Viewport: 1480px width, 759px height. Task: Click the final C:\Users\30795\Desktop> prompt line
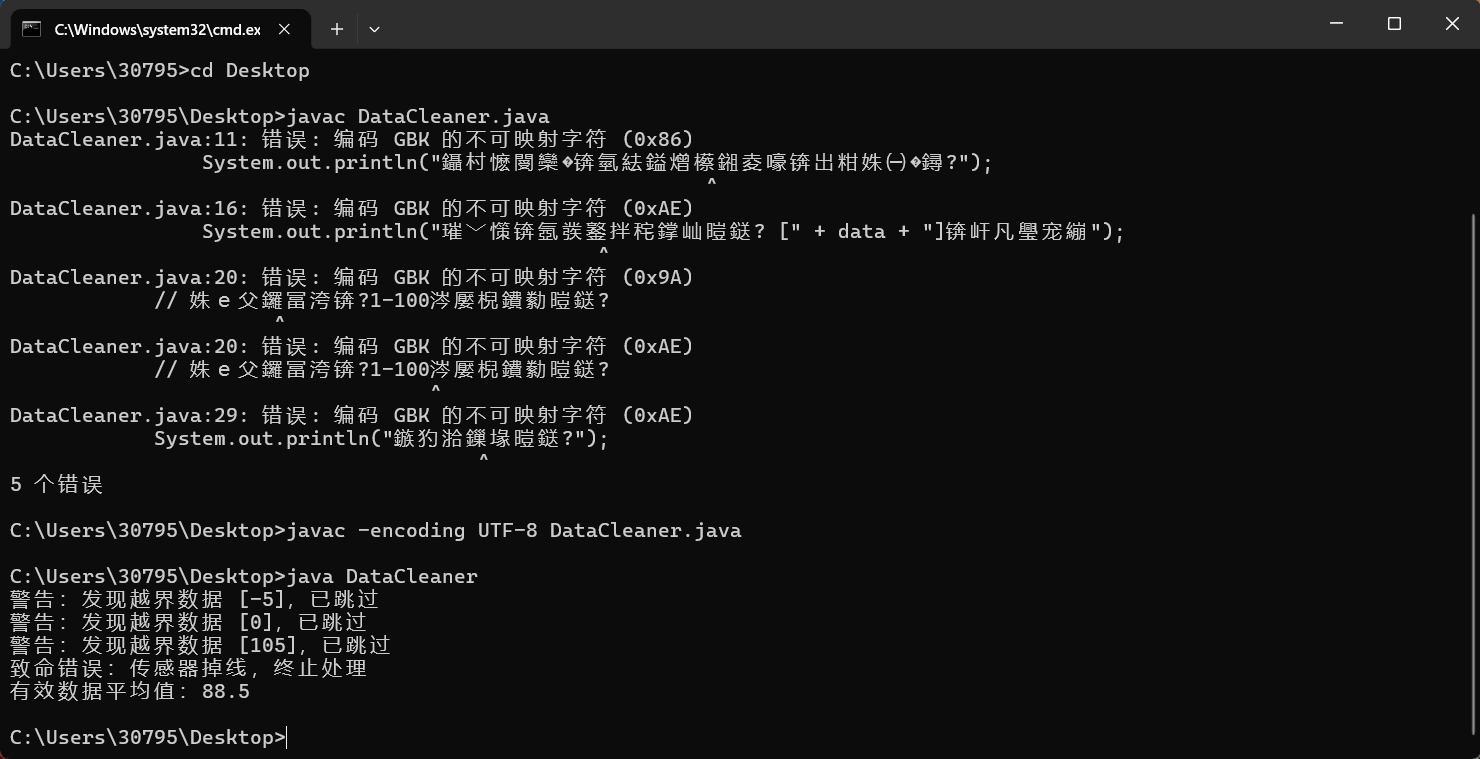click(x=148, y=737)
